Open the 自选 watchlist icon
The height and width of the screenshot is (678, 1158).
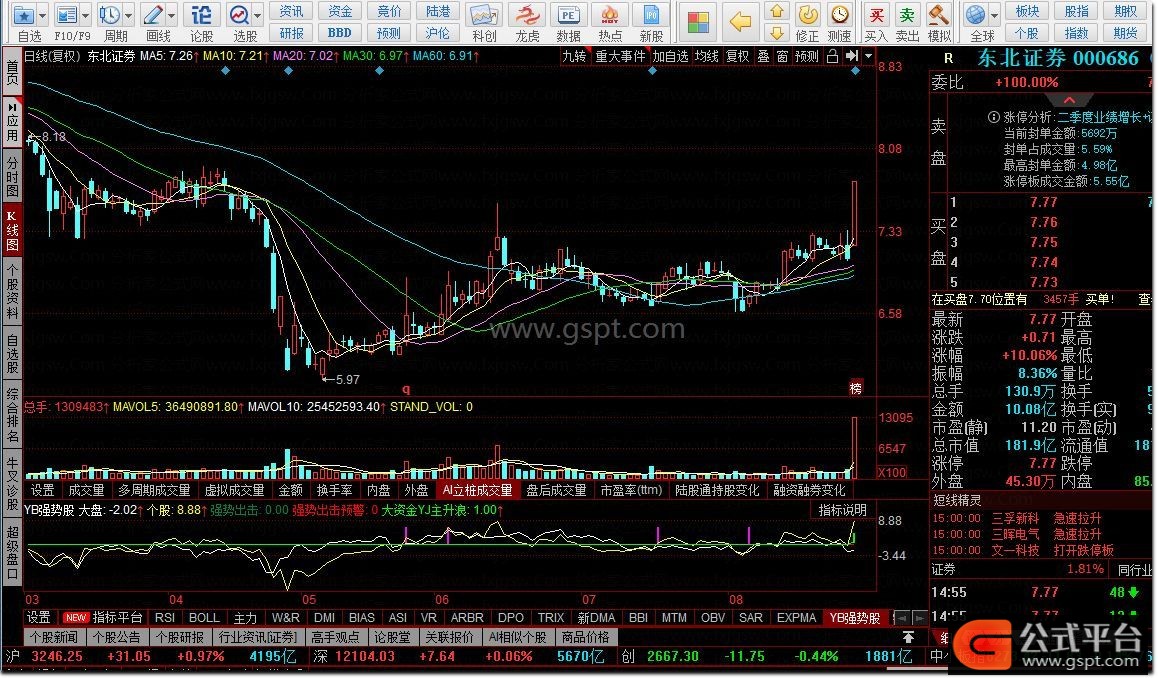point(24,15)
